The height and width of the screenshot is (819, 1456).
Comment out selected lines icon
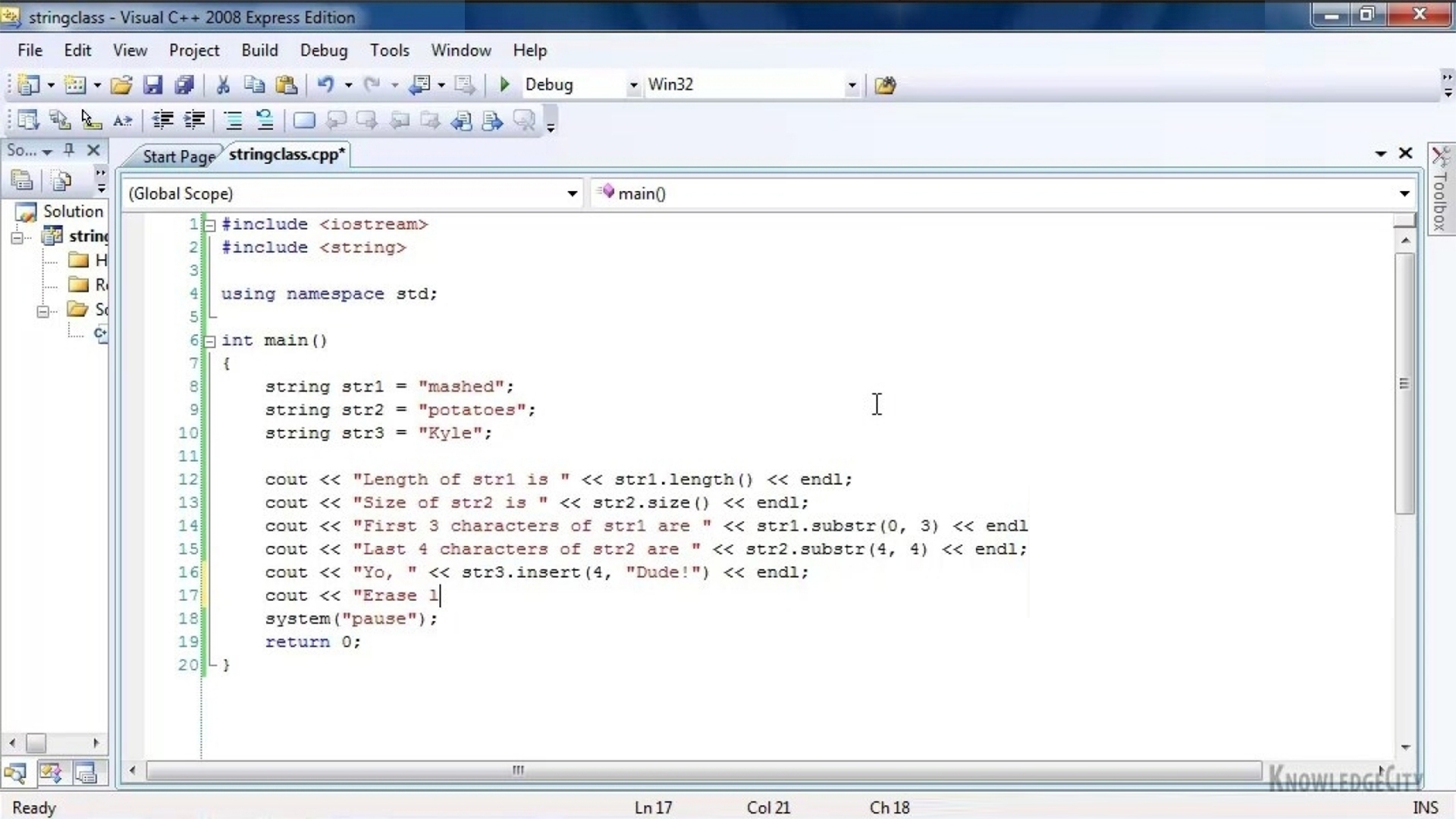[x=234, y=120]
